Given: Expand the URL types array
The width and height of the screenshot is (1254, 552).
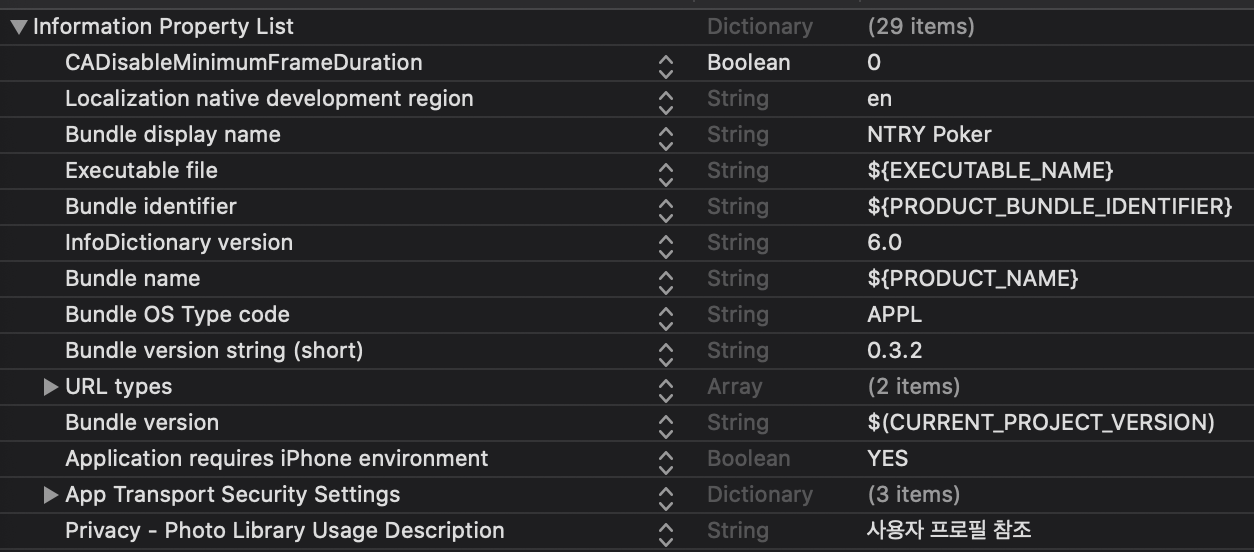Looking at the screenshot, I should pos(51,387).
